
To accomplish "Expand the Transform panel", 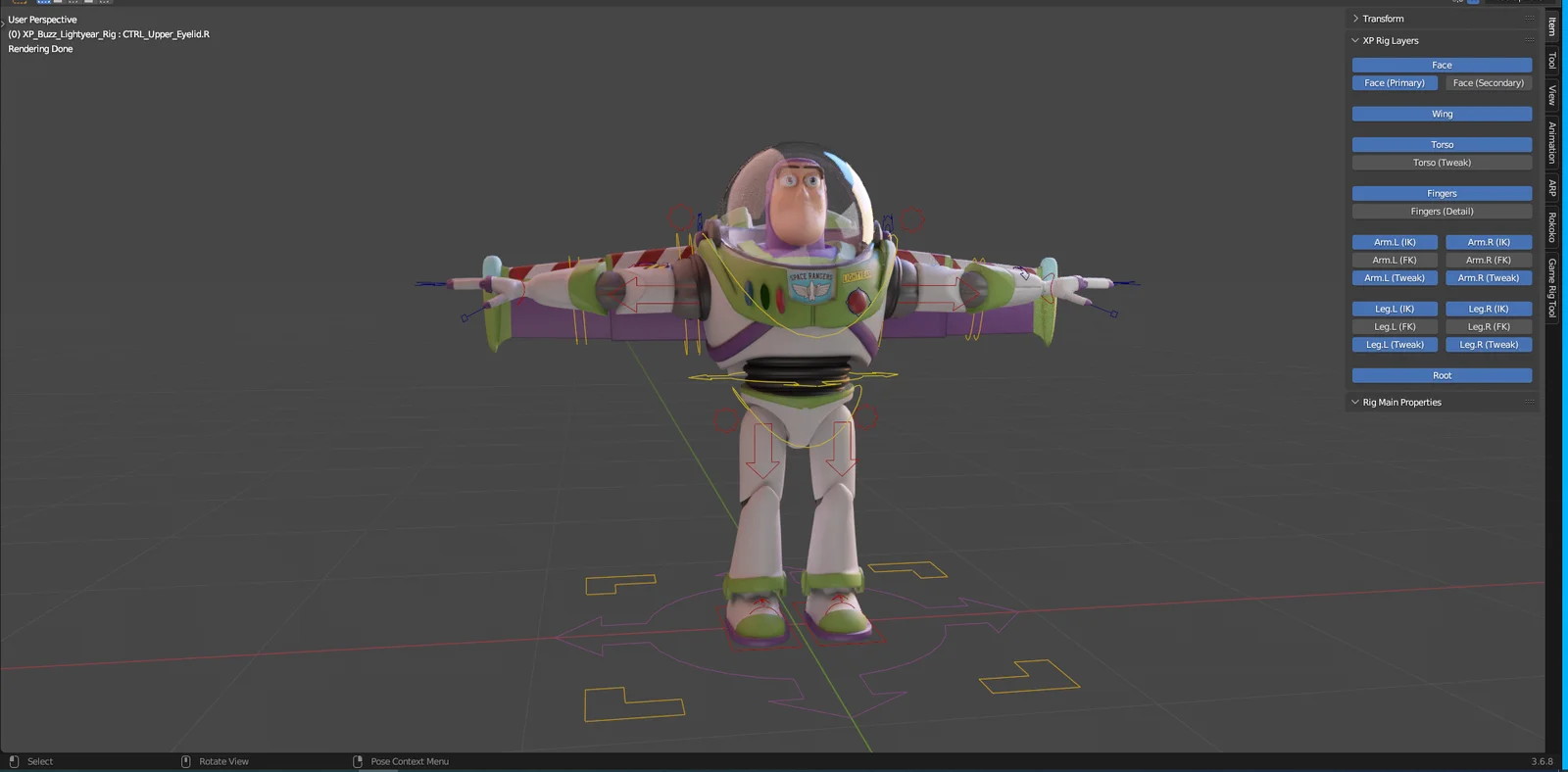I will (x=1356, y=19).
